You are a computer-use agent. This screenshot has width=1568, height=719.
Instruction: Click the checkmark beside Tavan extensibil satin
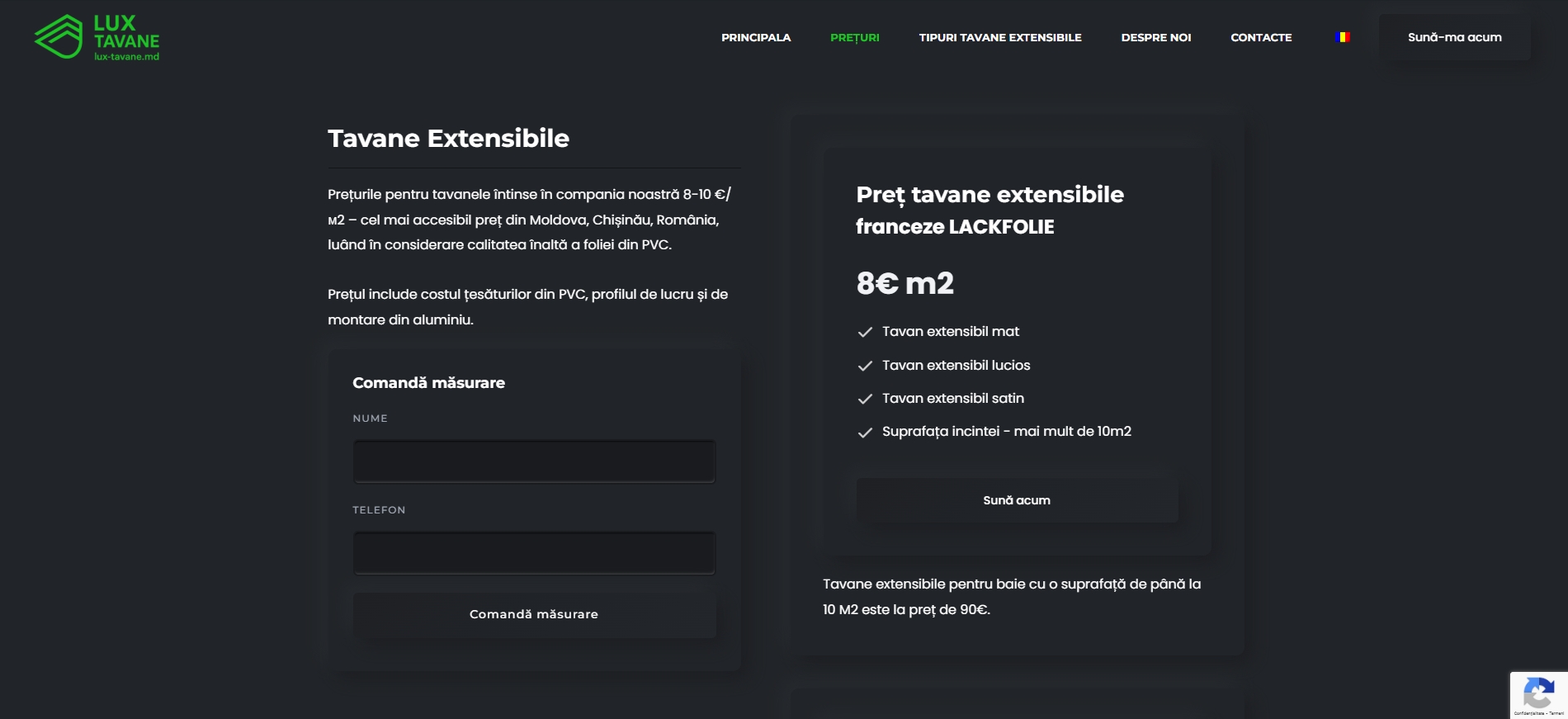click(x=865, y=399)
